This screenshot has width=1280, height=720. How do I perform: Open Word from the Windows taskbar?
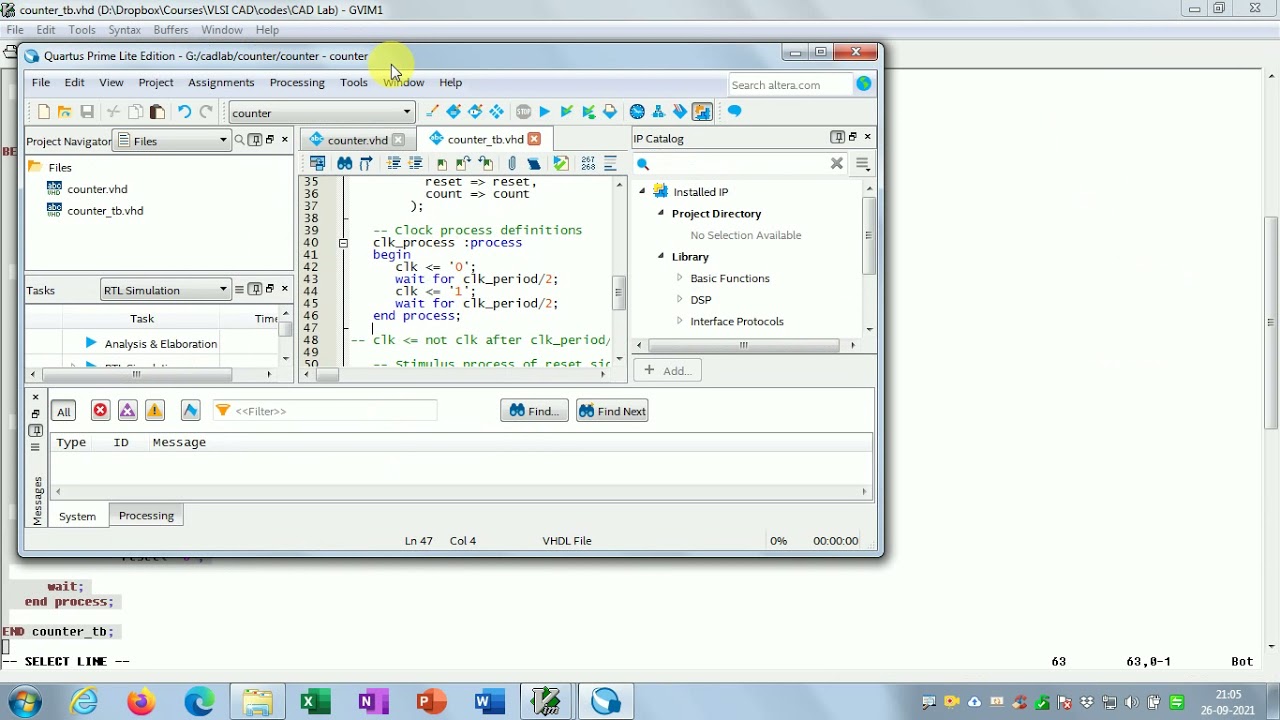[489, 702]
